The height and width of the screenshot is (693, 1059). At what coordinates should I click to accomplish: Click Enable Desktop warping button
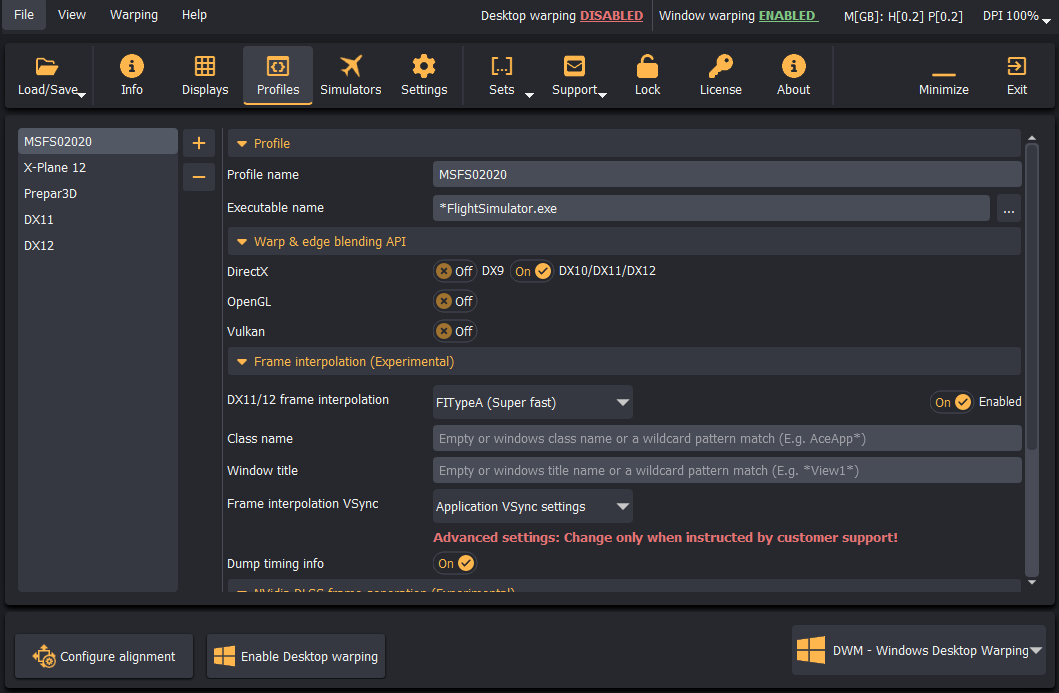point(296,656)
